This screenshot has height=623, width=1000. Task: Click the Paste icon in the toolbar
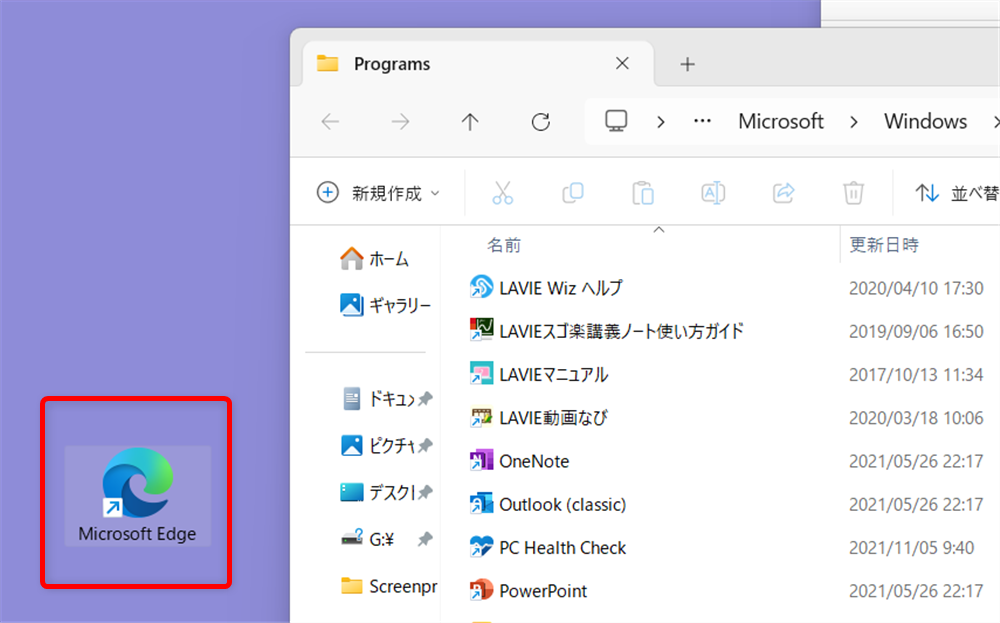643,192
